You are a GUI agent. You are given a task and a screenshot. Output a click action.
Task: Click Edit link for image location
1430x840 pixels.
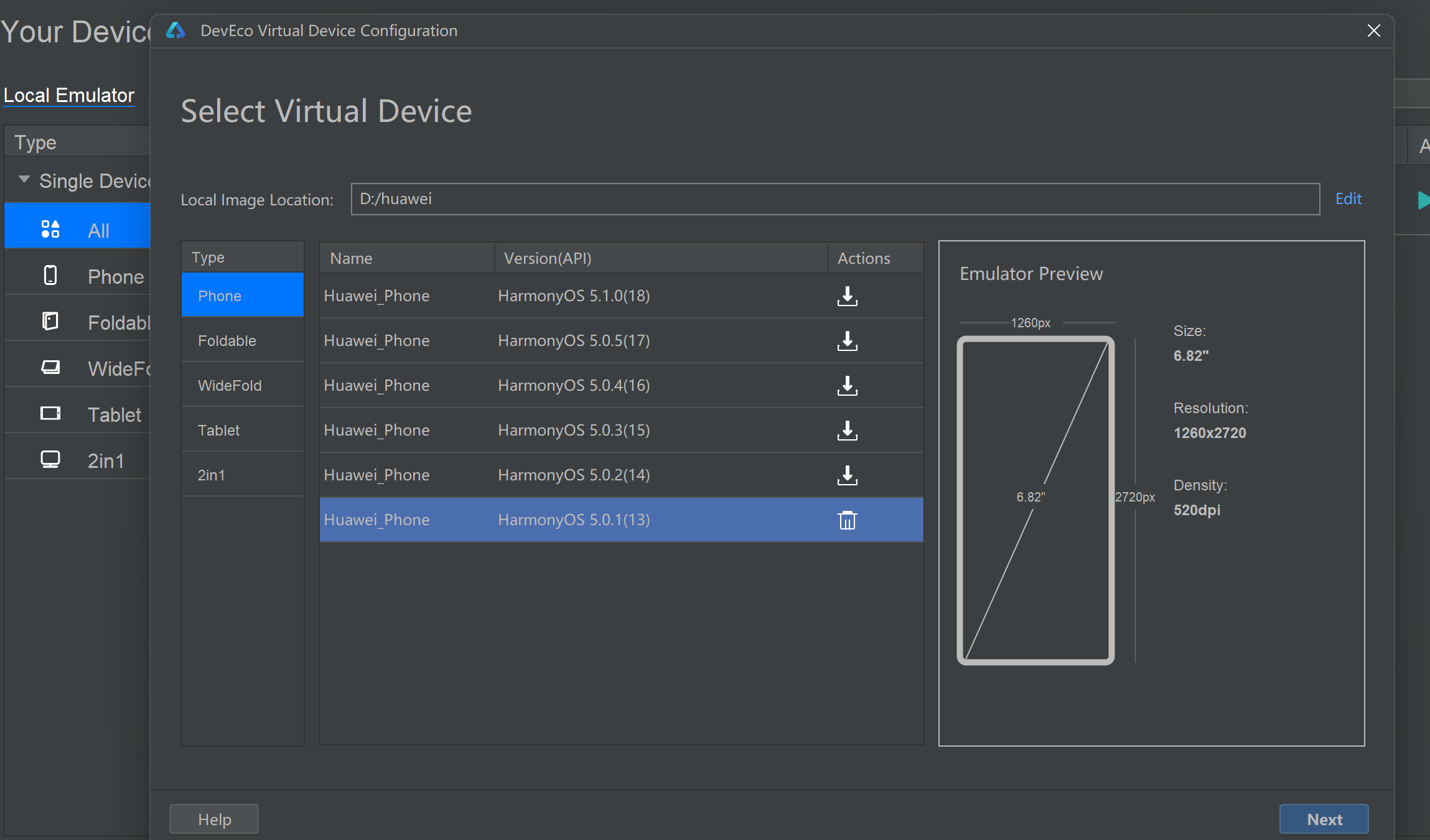click(1348, 199)
